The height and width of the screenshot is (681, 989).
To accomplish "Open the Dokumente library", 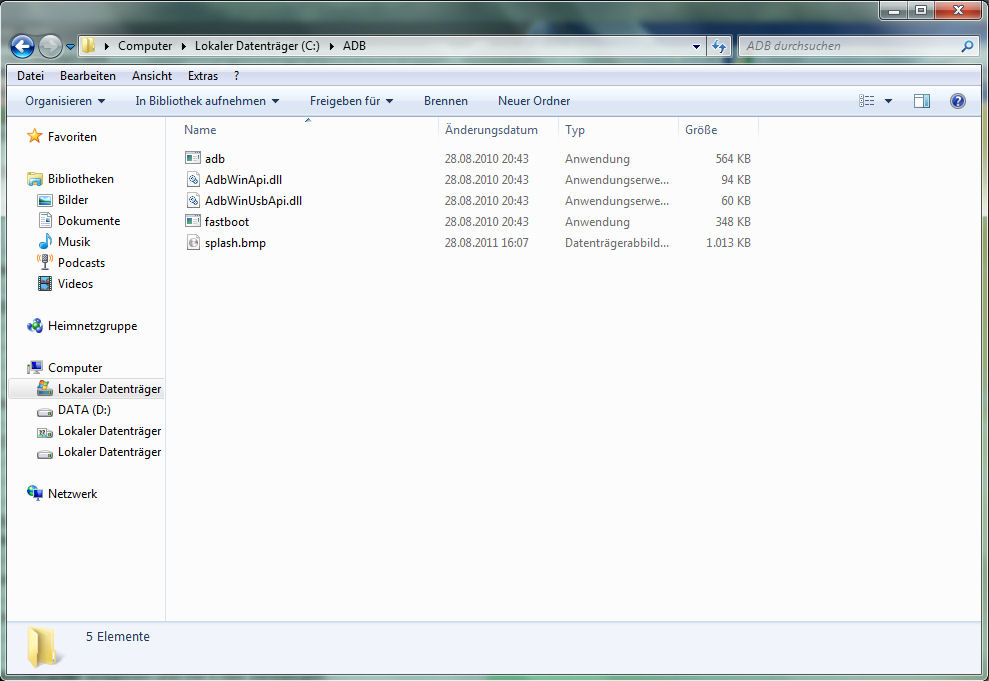I will 89,221.
